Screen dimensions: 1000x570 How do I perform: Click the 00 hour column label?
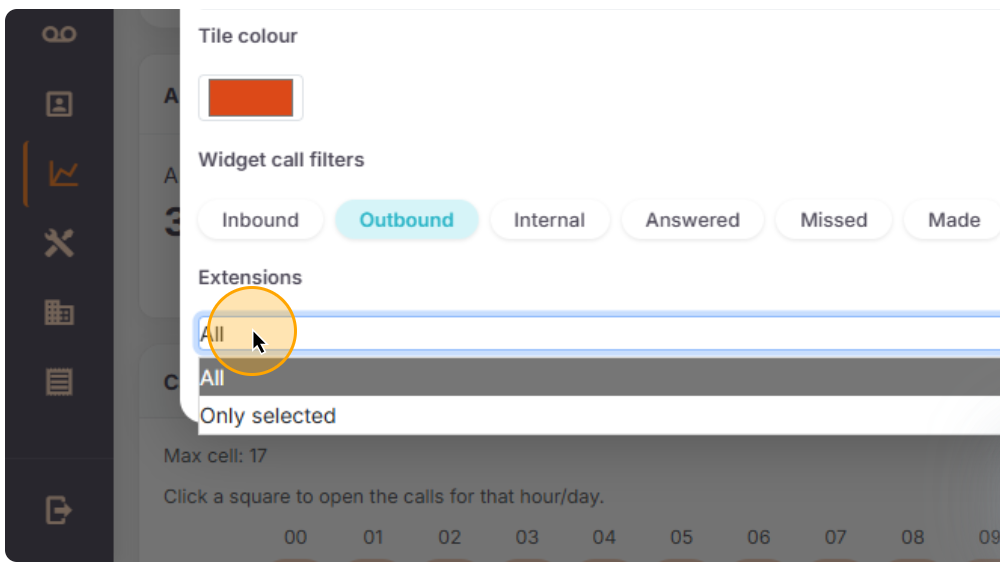pyautogui.click(x=295, y=538)
